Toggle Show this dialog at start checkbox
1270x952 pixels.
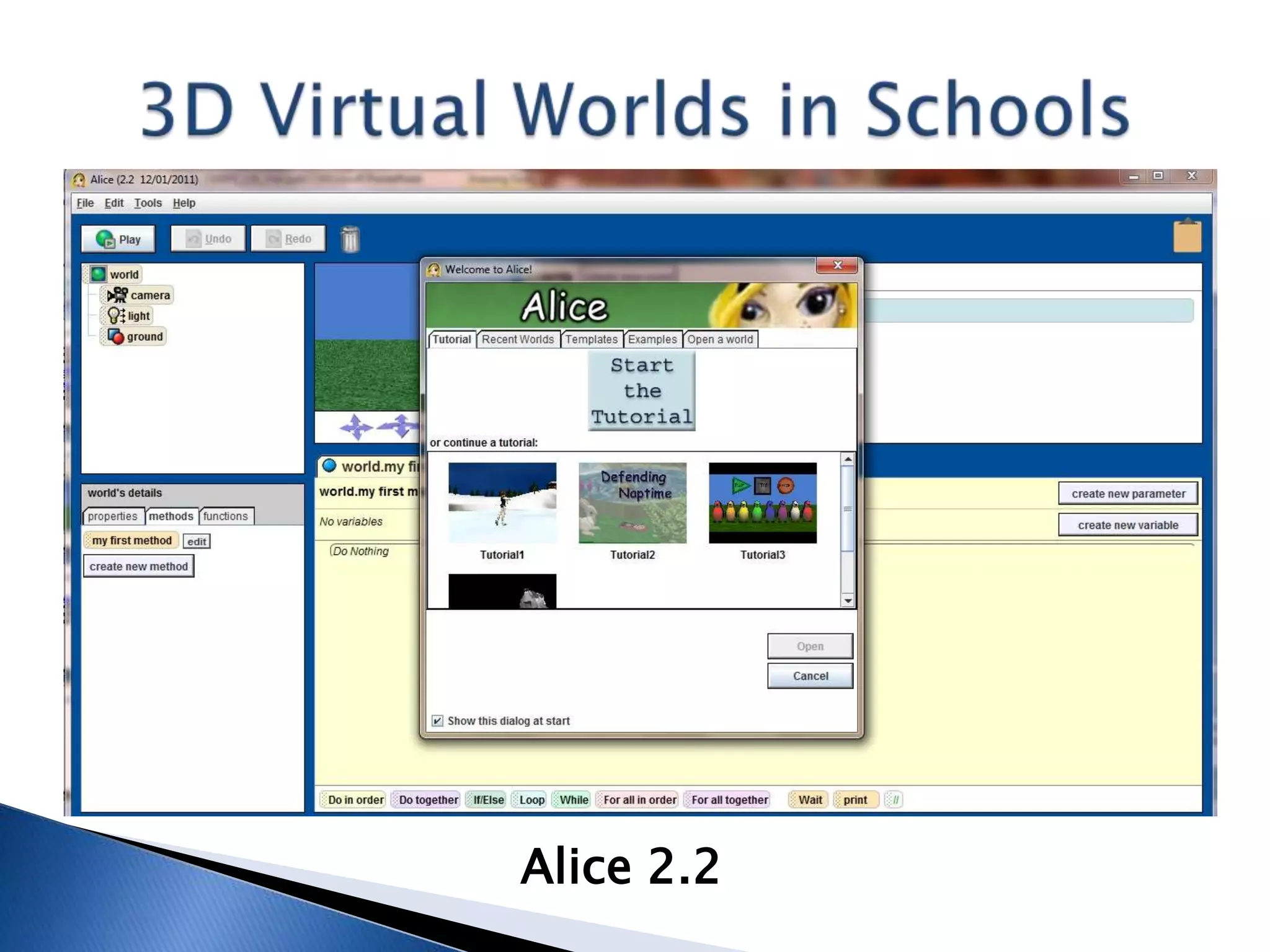437,721
